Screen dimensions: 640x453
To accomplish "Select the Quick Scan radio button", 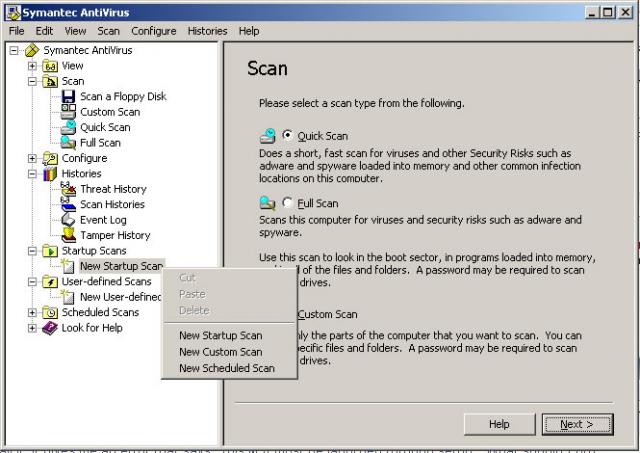I will 287,135.
